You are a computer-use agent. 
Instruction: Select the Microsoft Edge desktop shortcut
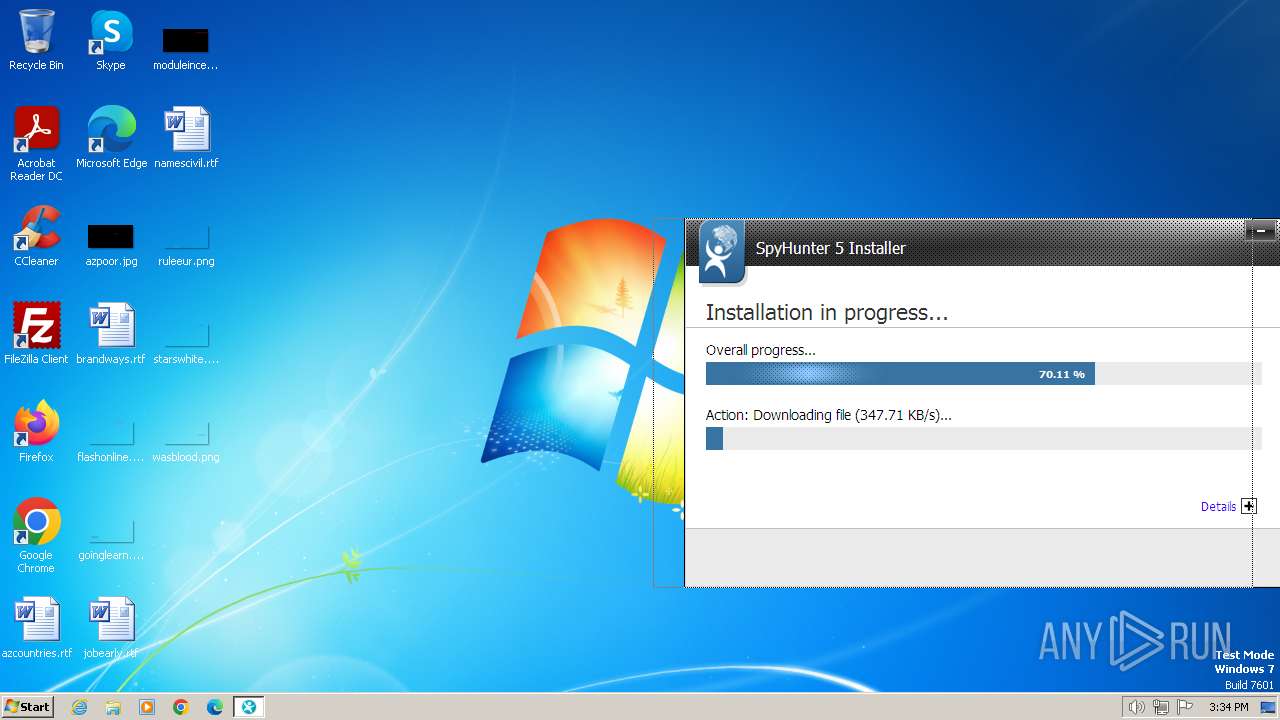(111, 137)
